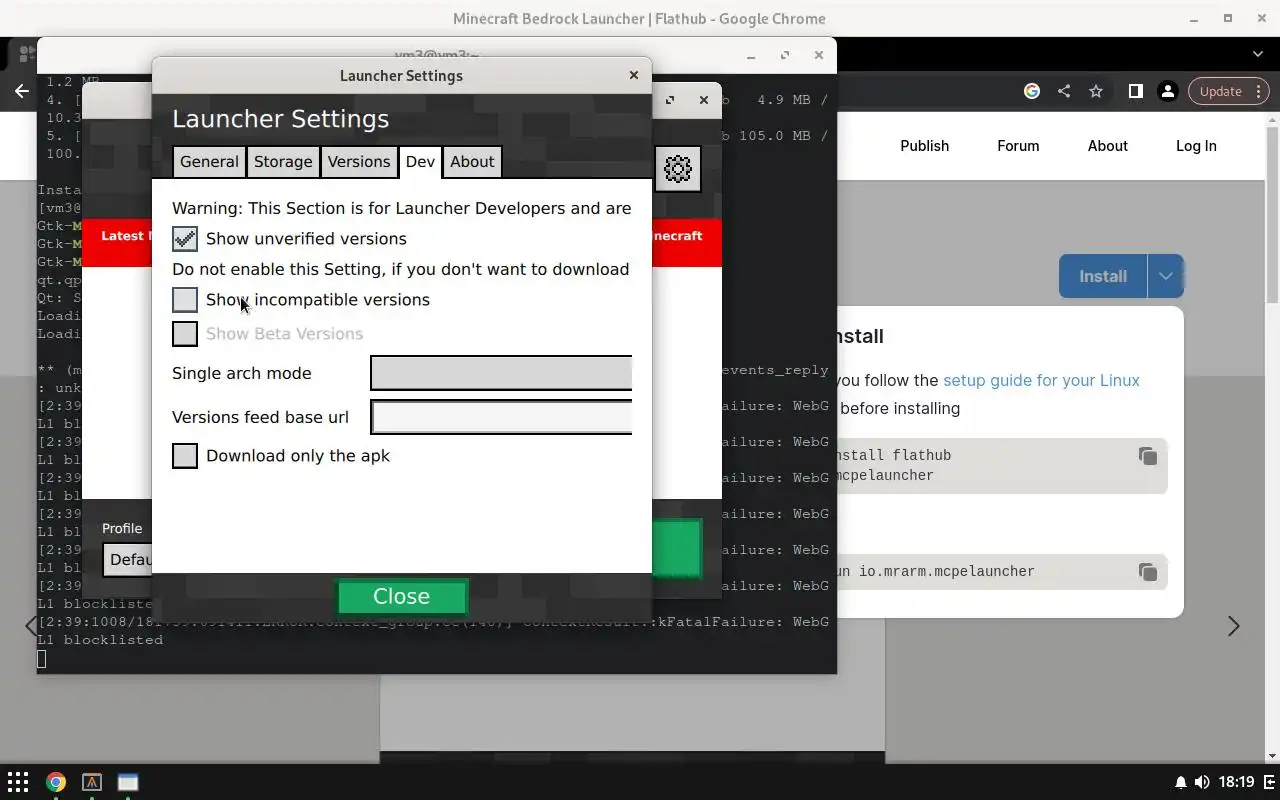Open the Profile dropdown in launcher

(x=128, y=559)
